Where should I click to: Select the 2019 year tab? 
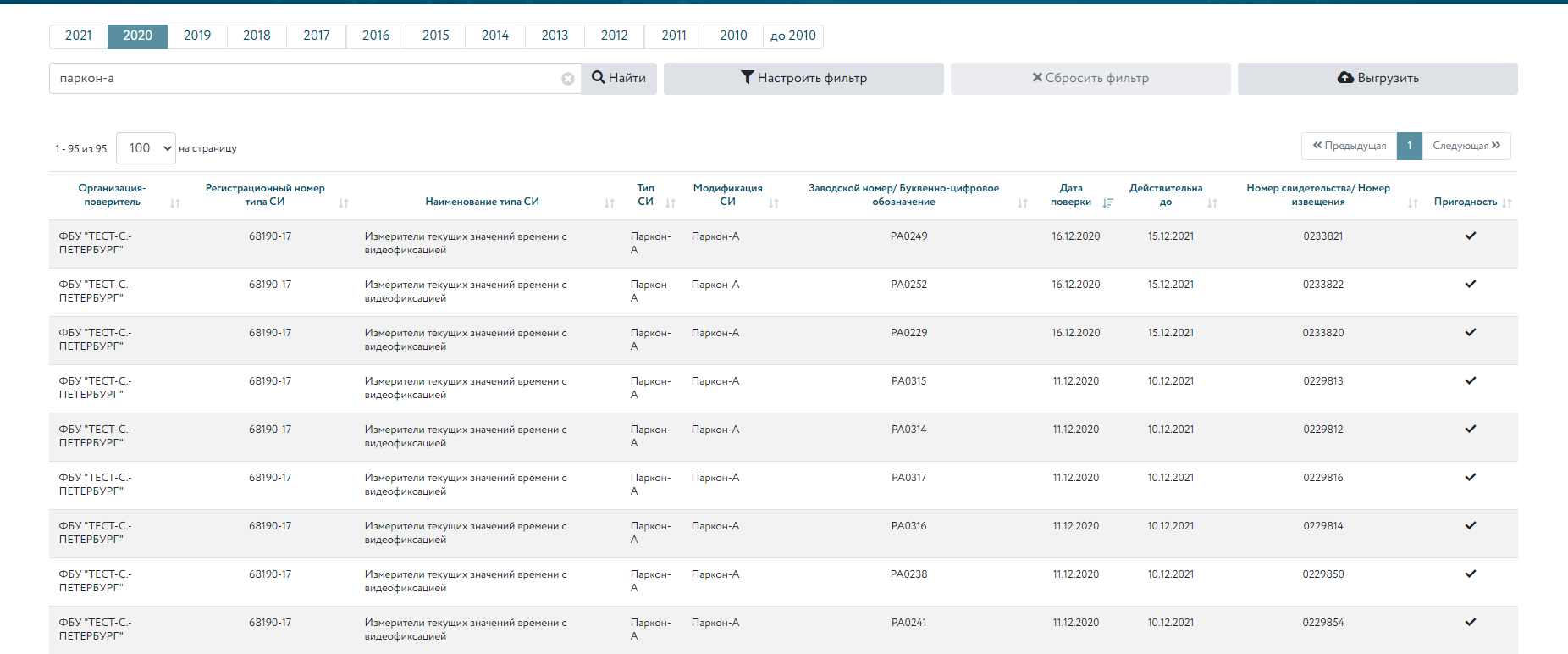click(x=197, y=36)
